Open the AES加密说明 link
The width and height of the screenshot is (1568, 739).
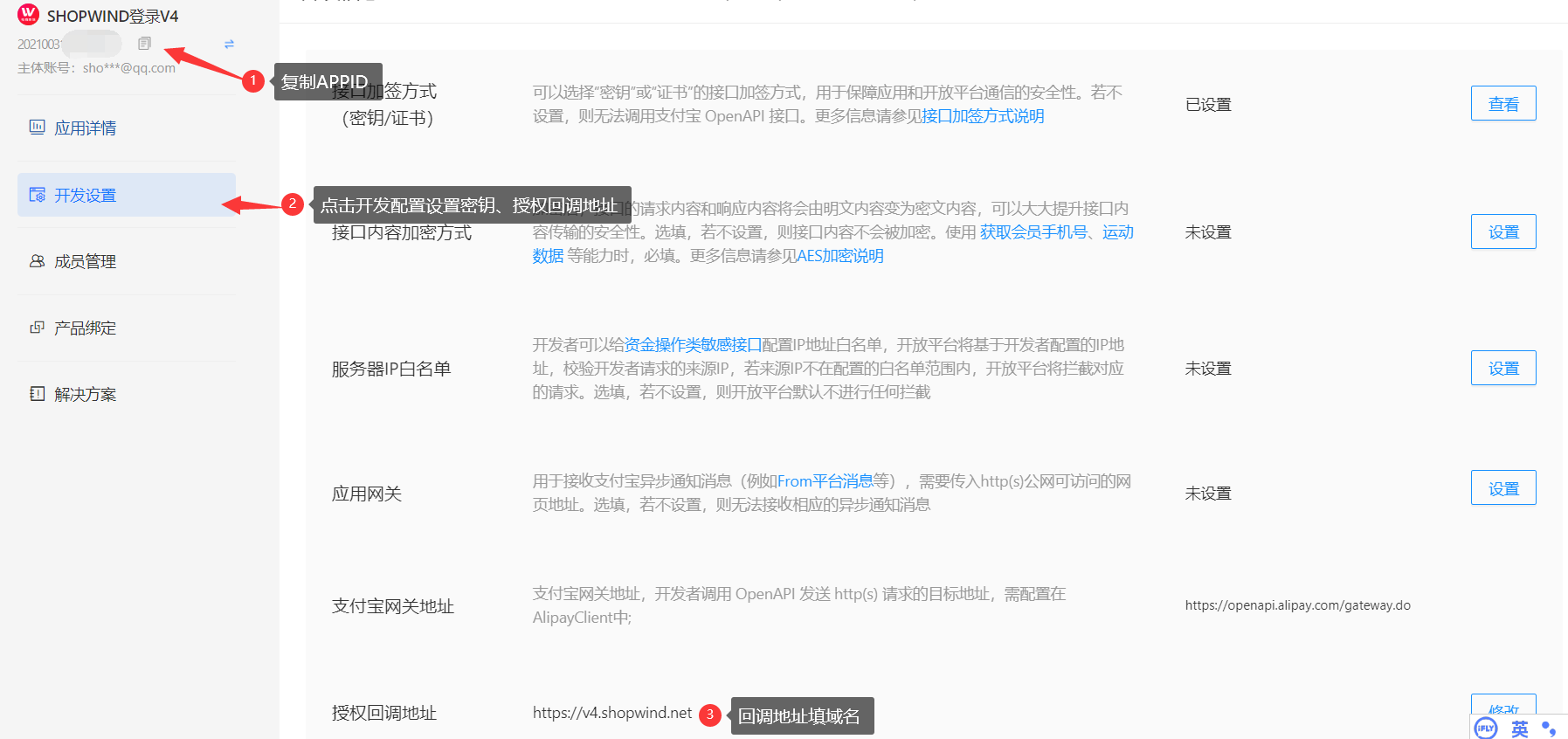839,256
